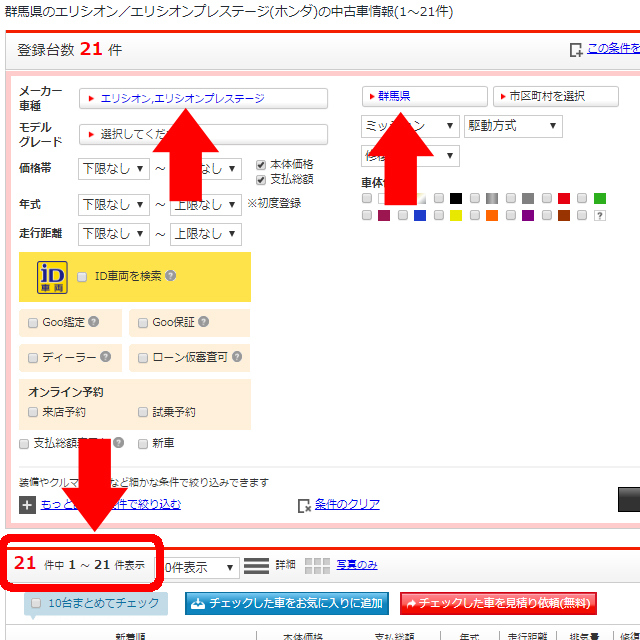
Task: Select the red body color swatch
Action: click(x=564, y=199)
